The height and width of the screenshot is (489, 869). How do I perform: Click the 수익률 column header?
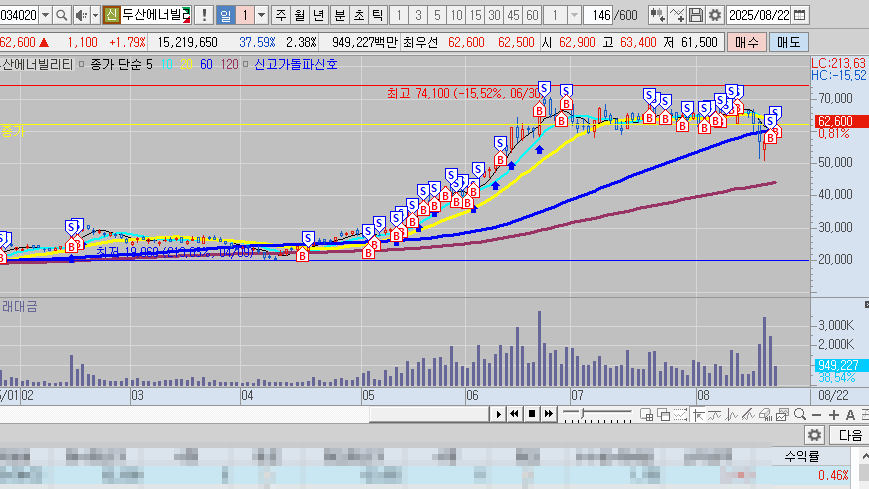[801, 456]
